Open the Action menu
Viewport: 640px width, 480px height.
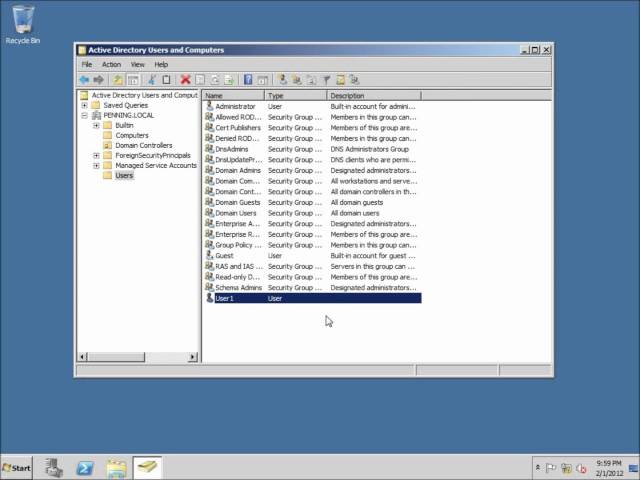(x=111, y=64)
